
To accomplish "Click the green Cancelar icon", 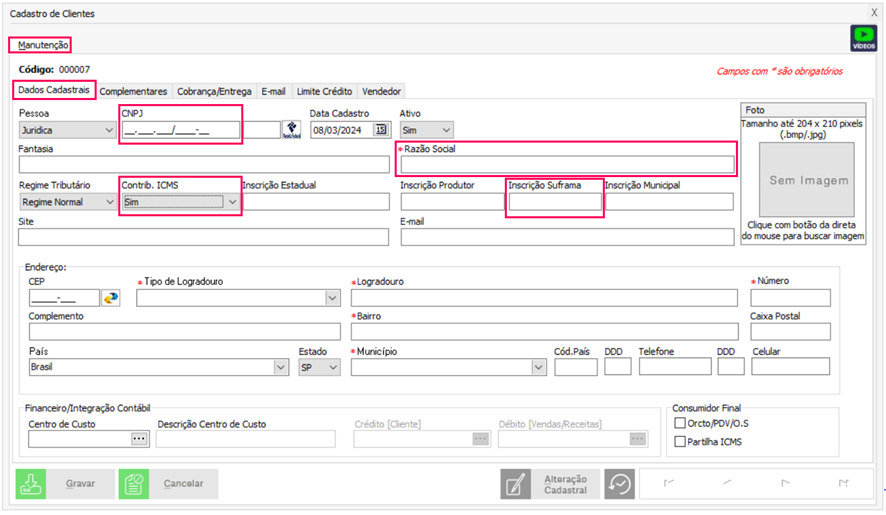I will [x=134, y=484].
